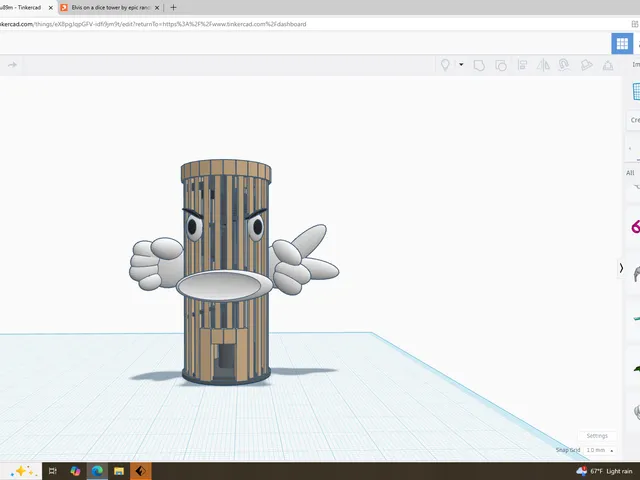The height and width of the screenshot is (480, 640).
Task: Click the Cruise magnet tool icon
Action: pyautogui.click(x=564, y=65)
